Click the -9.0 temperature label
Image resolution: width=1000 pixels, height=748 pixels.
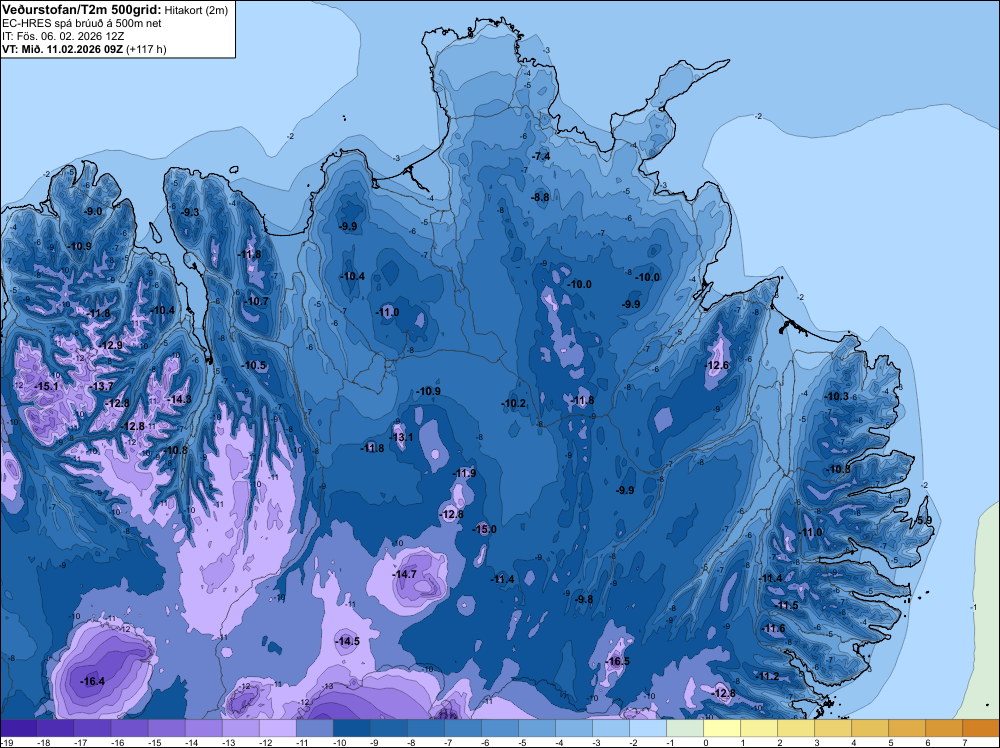click(x=93, y=212)
